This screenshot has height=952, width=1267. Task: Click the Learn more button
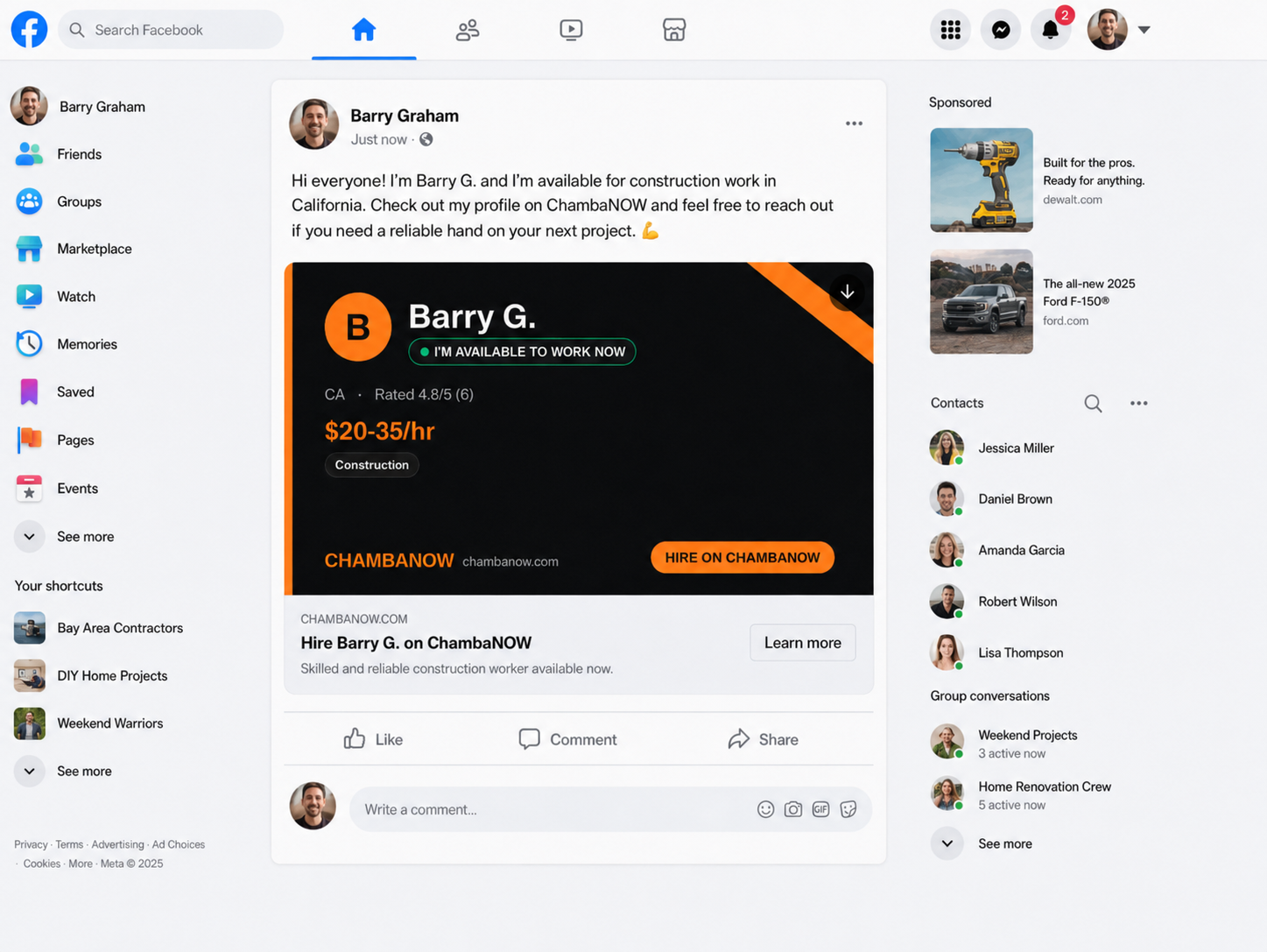pyautogui.click(x=802, y=643)
